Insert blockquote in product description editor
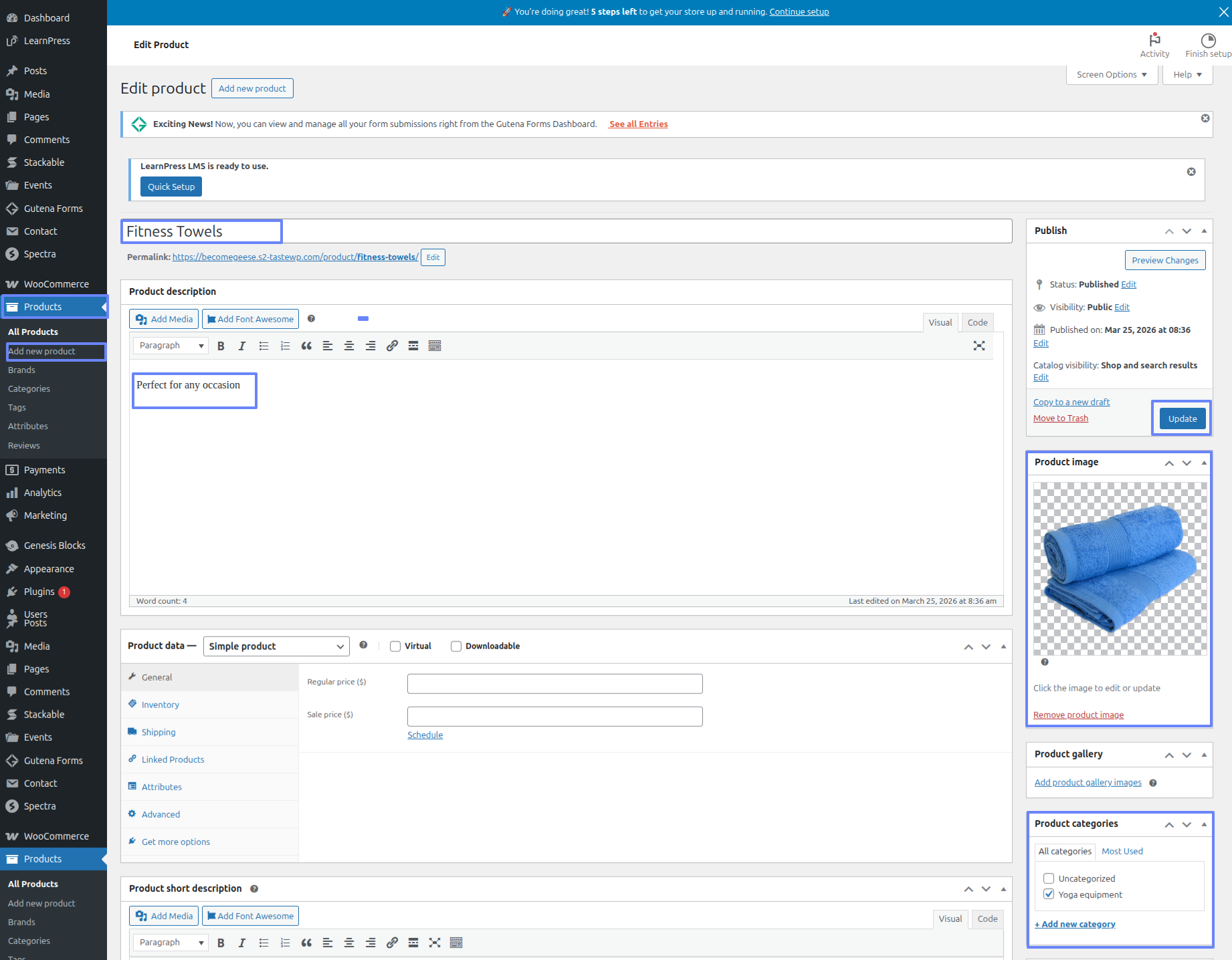1232x960 pixels. coord(306,346)
